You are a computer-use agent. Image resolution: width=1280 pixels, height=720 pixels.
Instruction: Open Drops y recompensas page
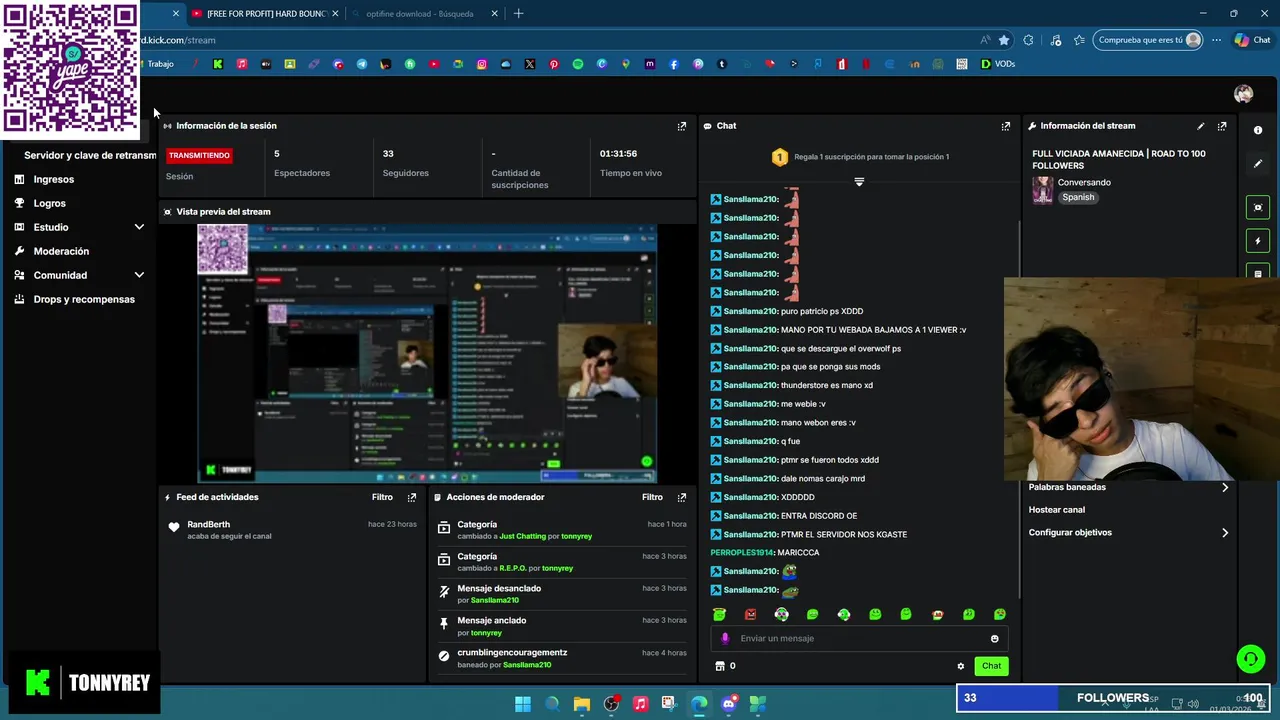[x=84, y=299]
